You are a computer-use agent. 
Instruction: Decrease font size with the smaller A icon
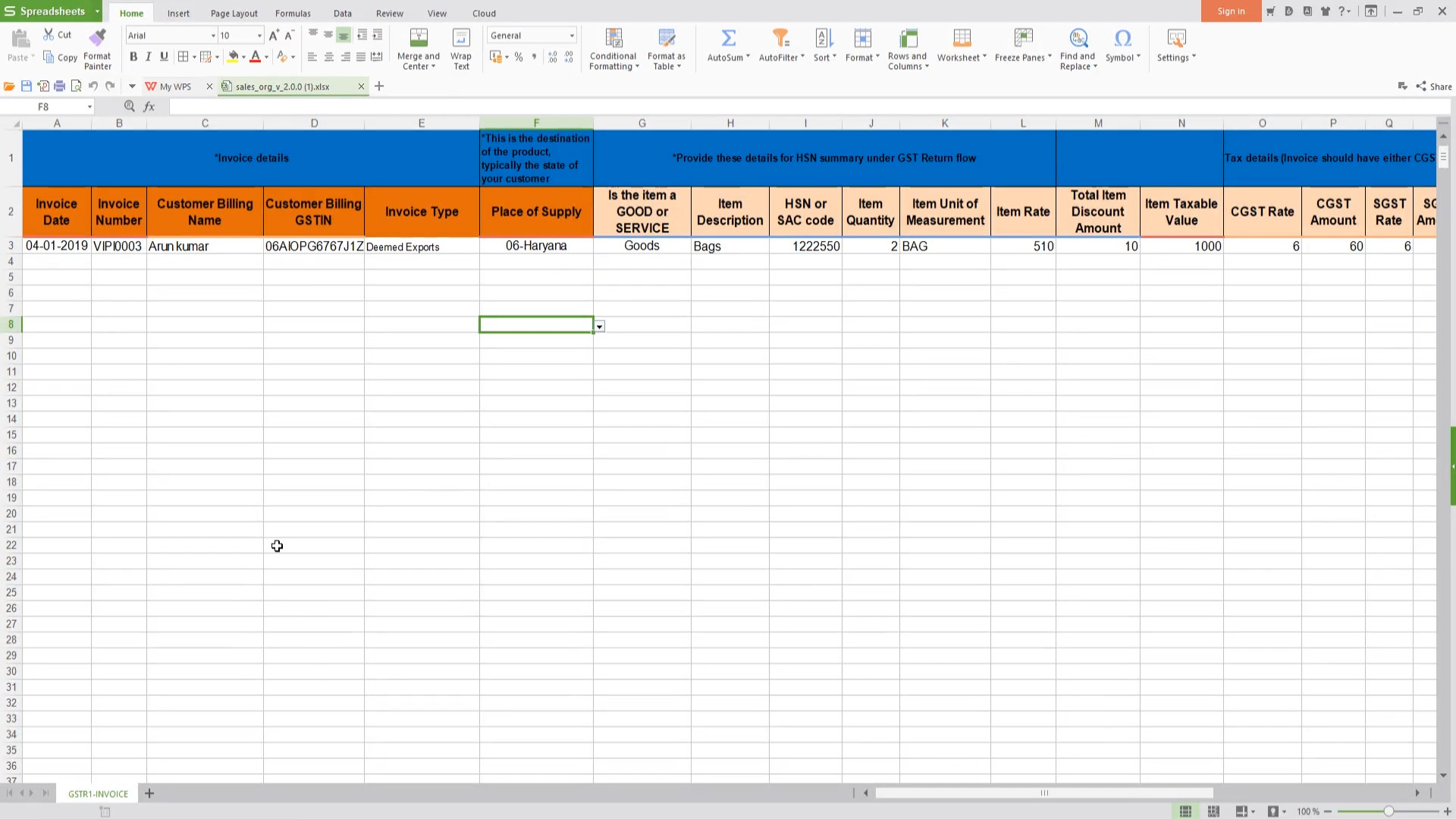pyautogui.click(x=289, y=35)
